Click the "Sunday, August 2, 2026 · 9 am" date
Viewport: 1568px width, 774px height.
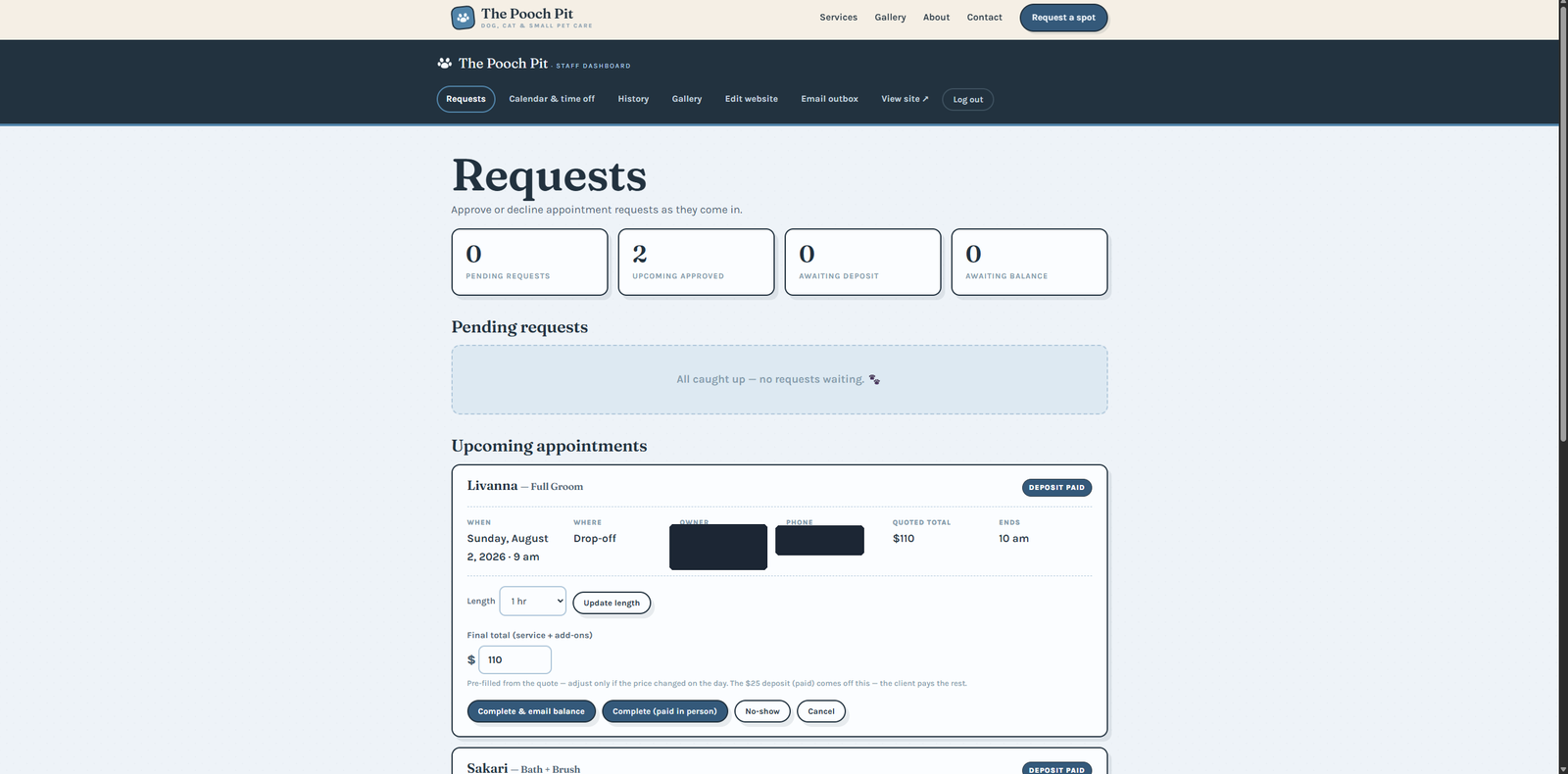(508, 548)
